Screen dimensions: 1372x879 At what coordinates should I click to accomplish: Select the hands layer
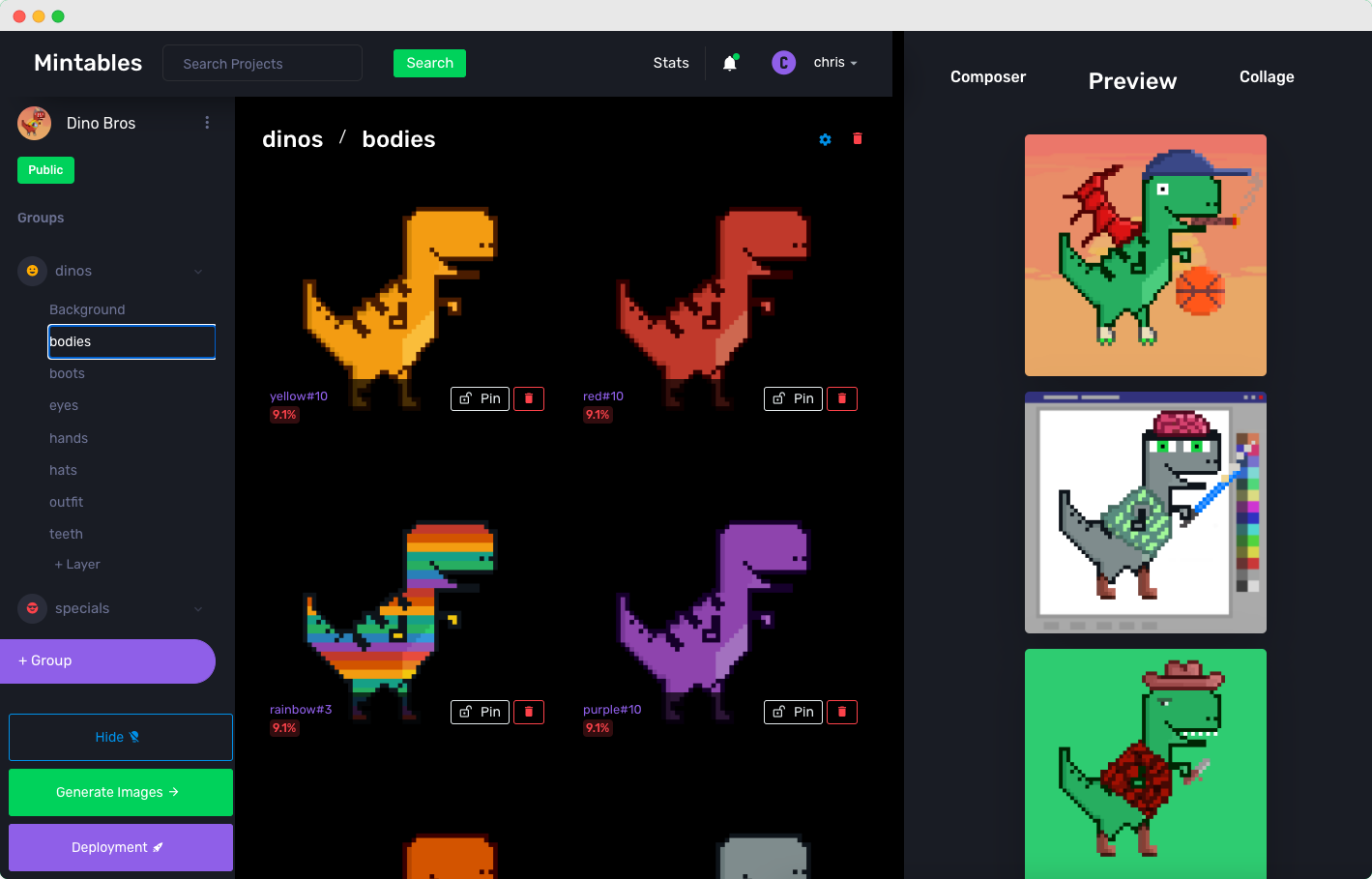click(x=69, y=438)
